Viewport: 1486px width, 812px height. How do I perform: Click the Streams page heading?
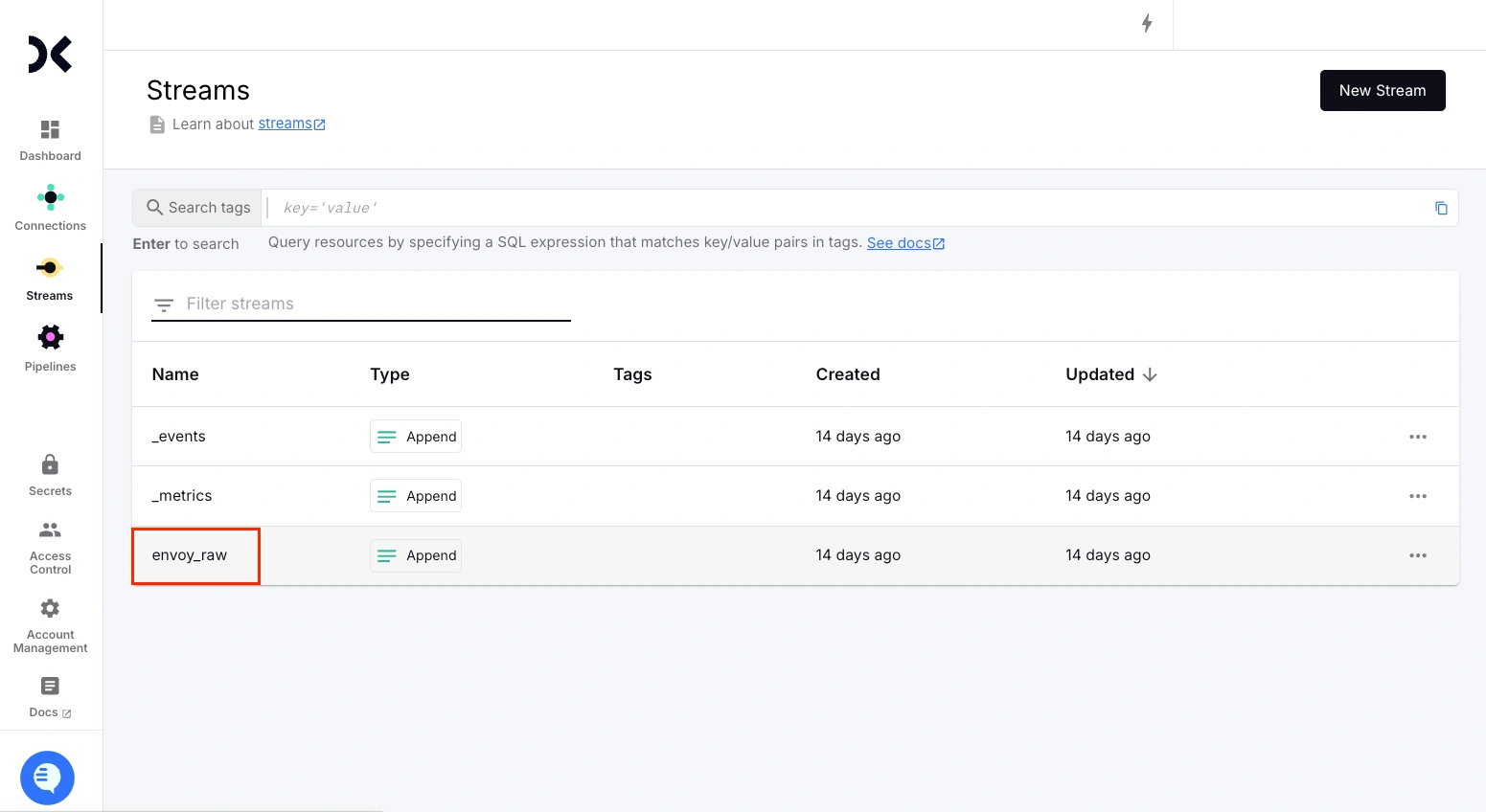click(x=198, y=90)
